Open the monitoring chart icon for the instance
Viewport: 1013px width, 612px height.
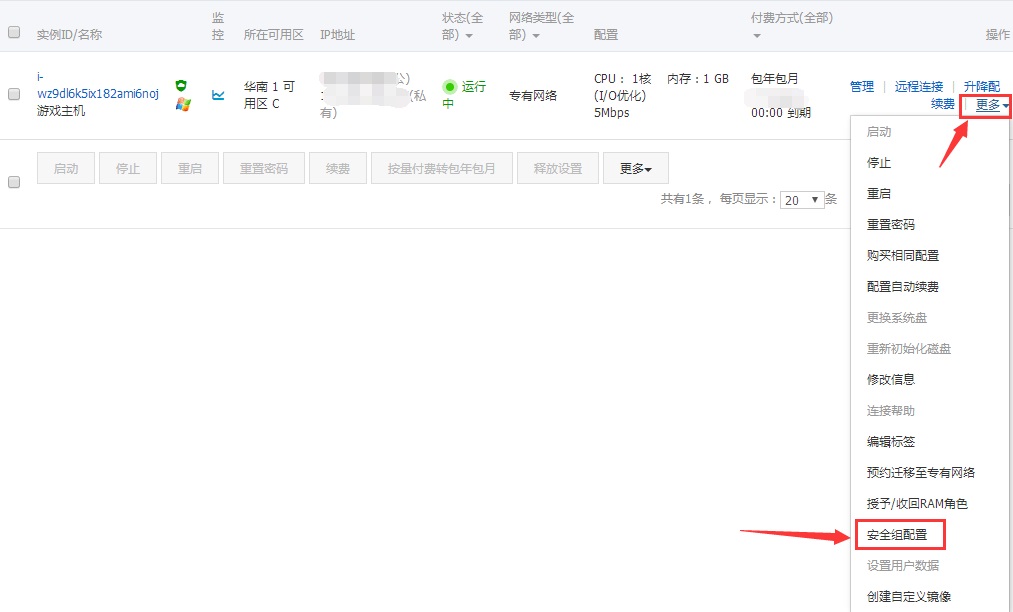point(218,95)
